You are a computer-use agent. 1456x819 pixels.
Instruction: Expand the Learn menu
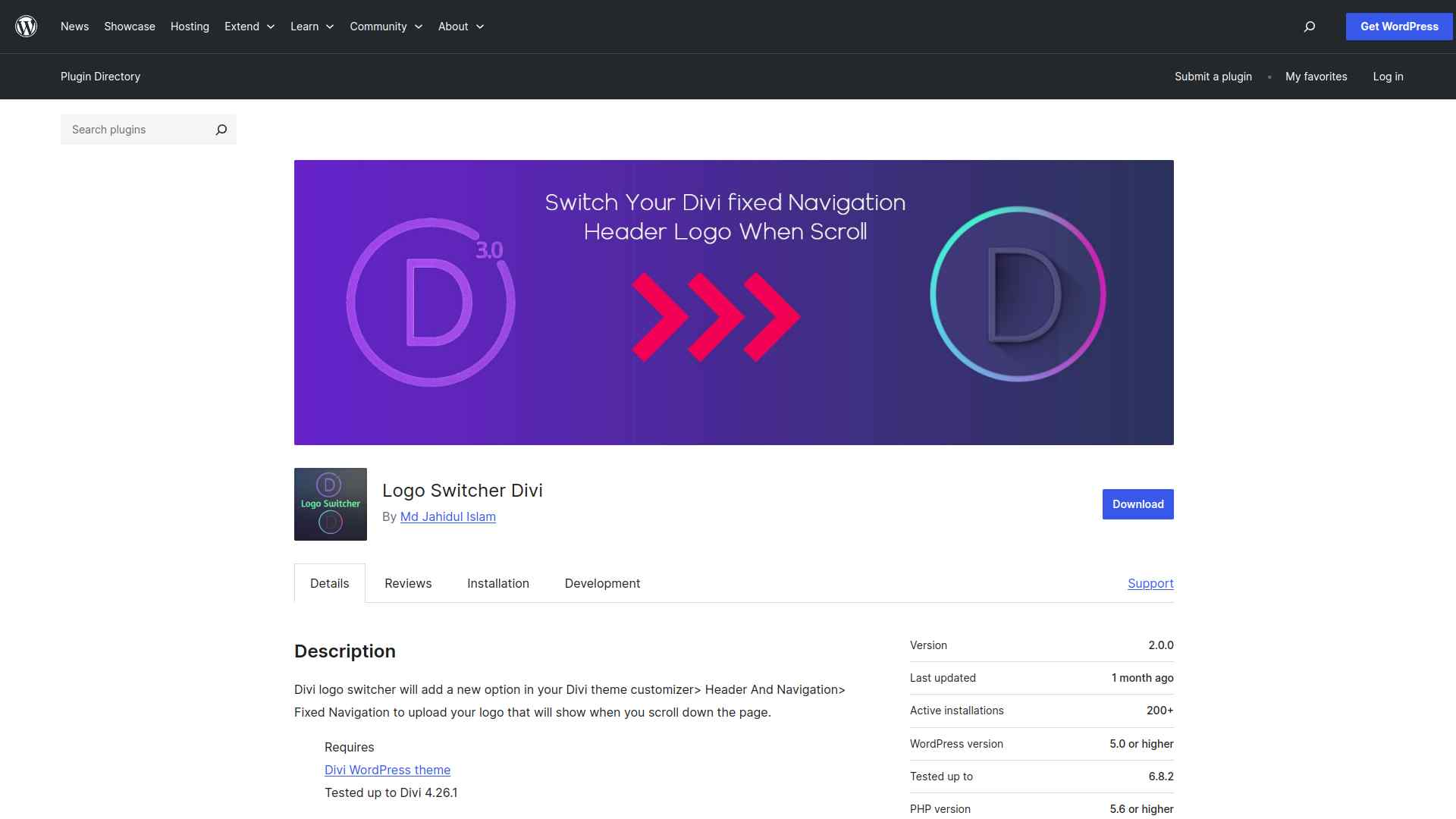coord(312,27)
